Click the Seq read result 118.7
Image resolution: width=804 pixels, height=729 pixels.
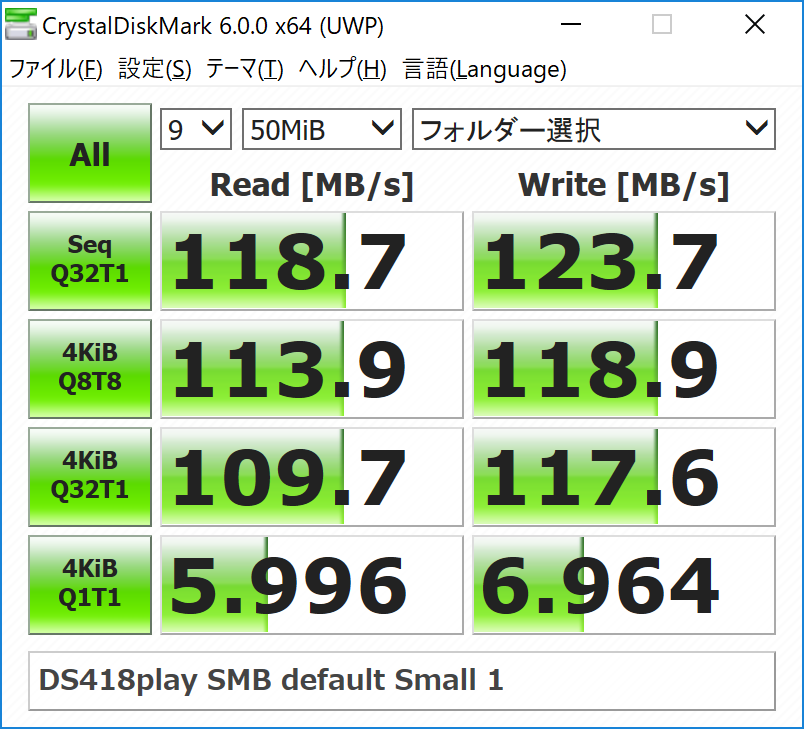click(x=312, y=261)
